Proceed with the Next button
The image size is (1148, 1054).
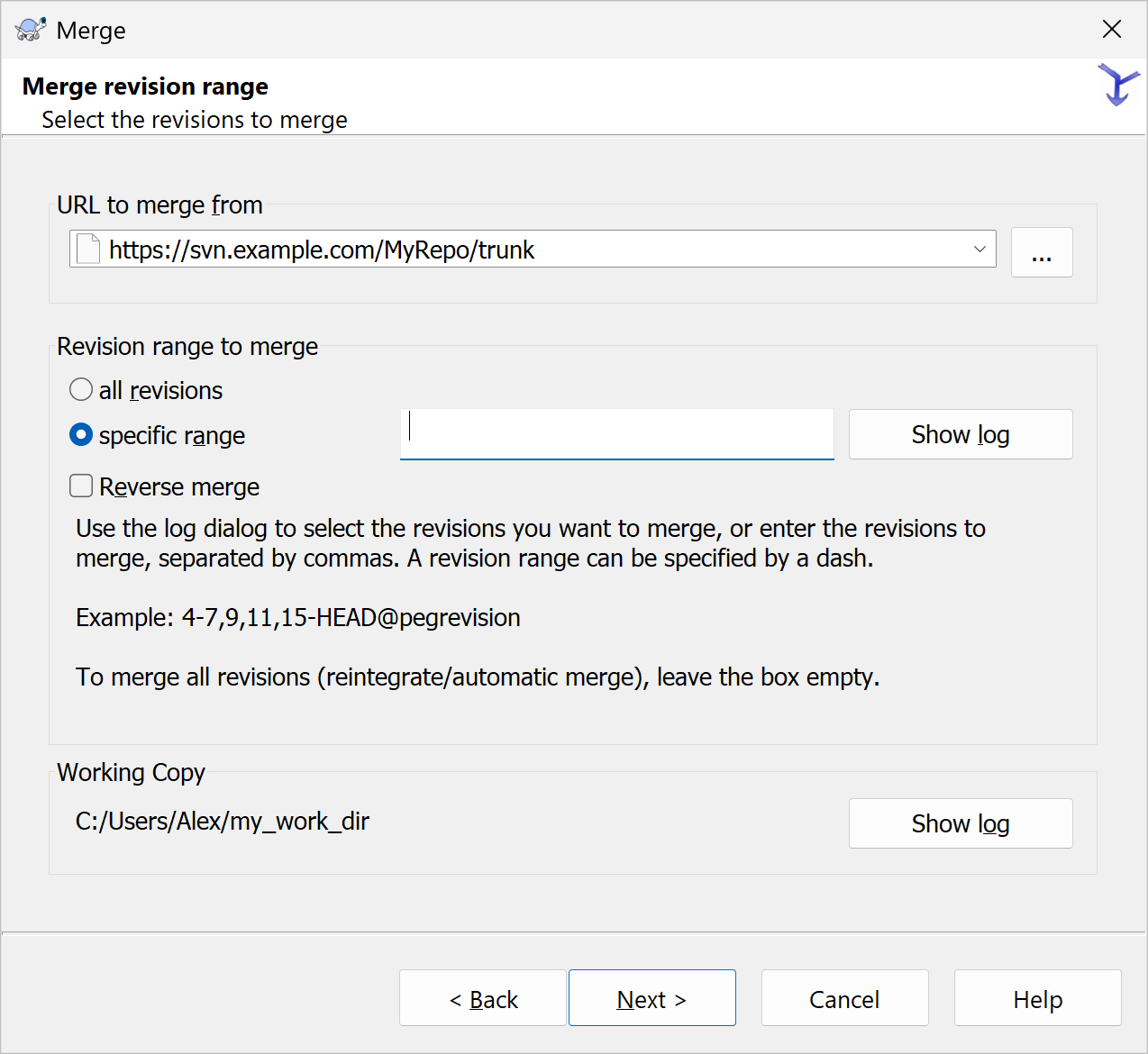click(652, 997)
